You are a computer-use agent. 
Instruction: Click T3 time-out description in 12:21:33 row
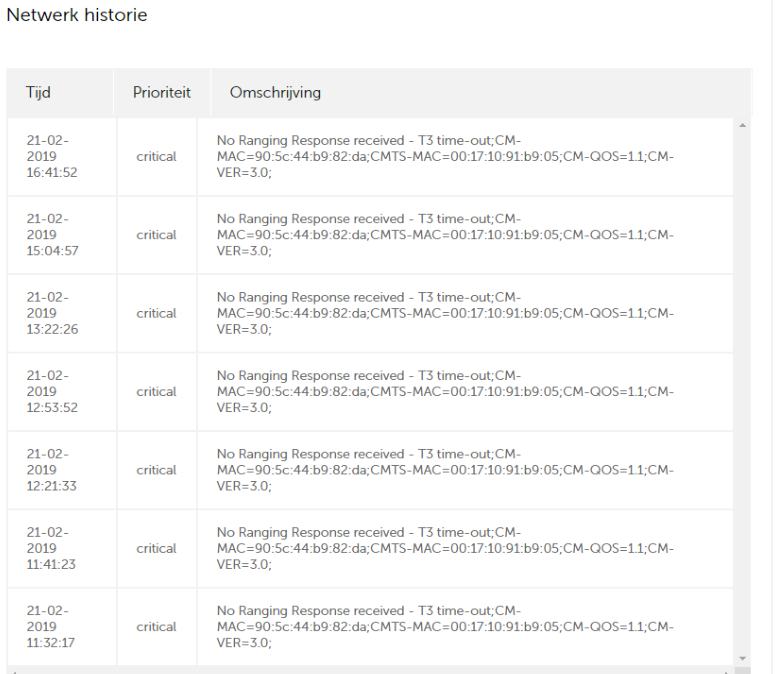(445, 470)
